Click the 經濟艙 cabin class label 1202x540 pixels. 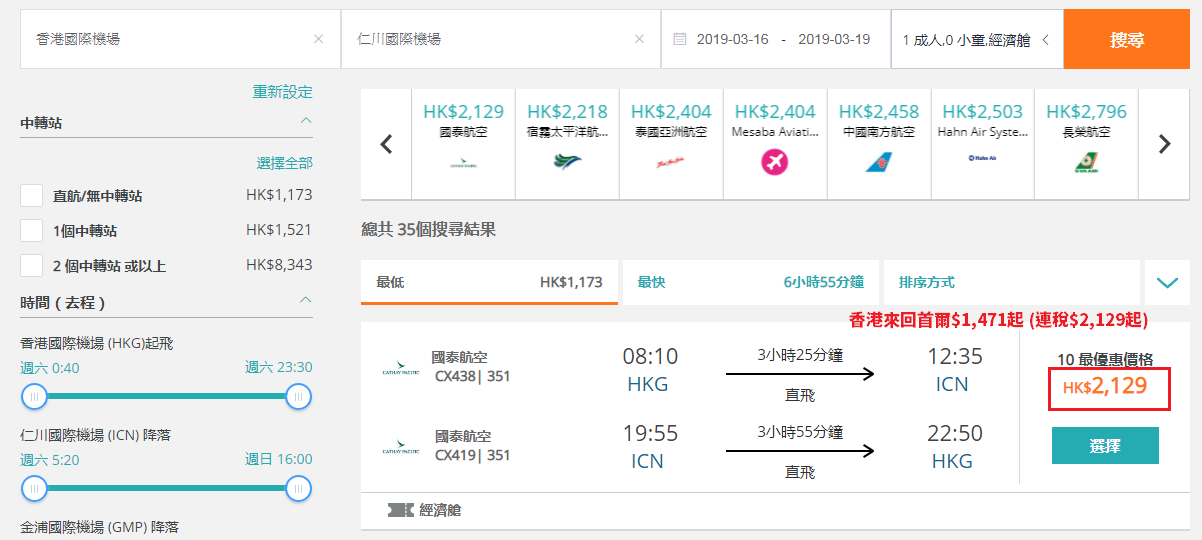click(440, 510)
